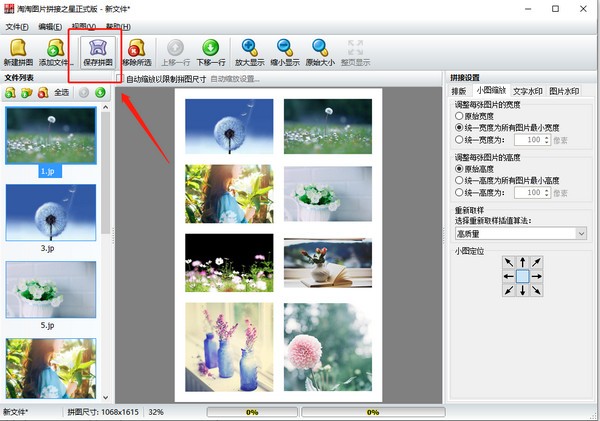Move the selected row down with 下移一行
This screenshot has height=421, width=600.
210,51
